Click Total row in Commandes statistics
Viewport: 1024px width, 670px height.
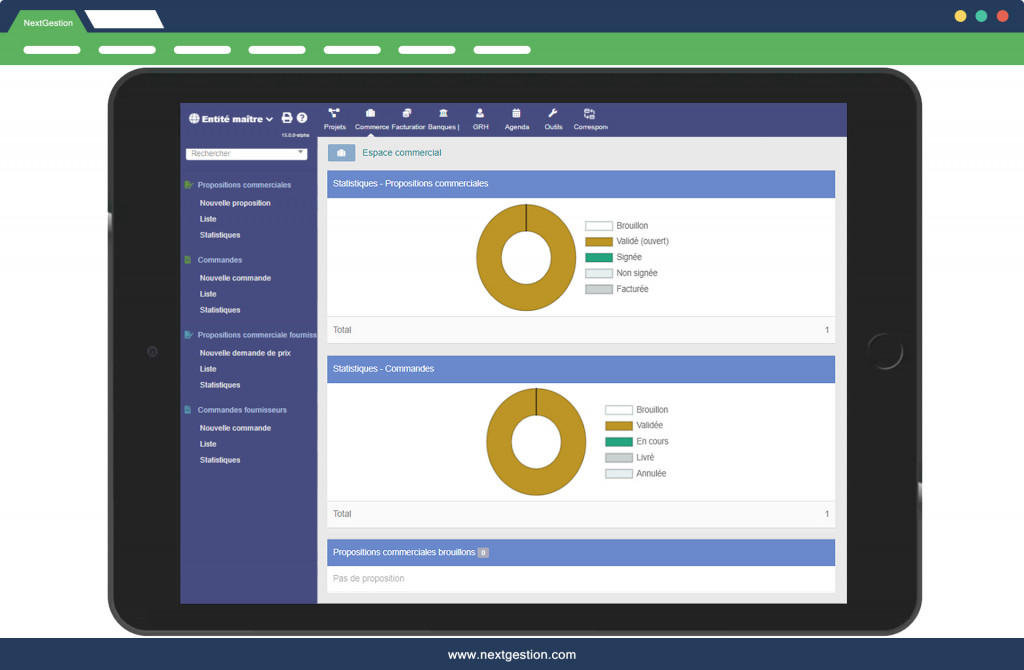pos(581,515)
